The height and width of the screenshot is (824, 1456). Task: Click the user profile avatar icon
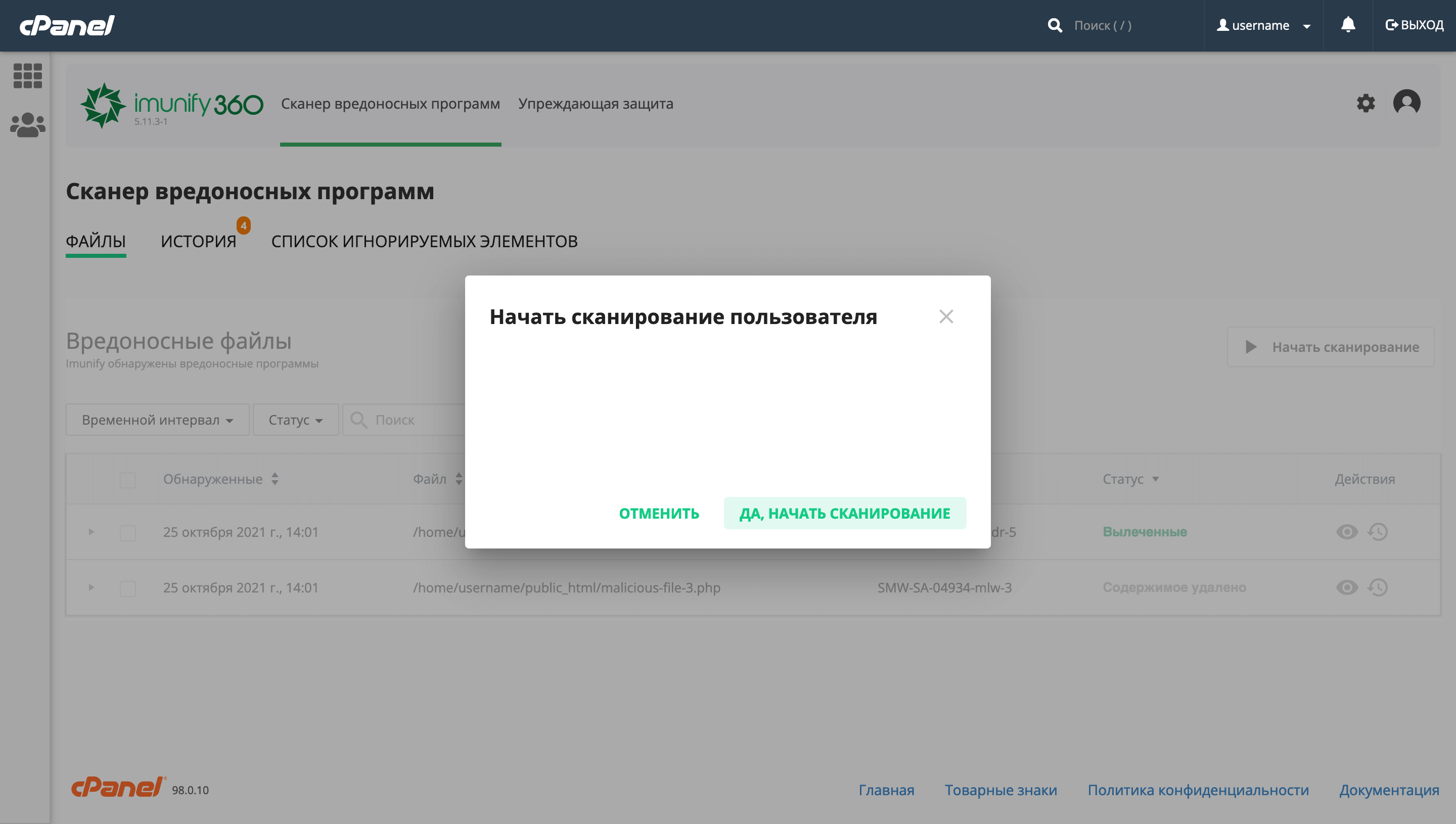click(x=1406, y=103)
